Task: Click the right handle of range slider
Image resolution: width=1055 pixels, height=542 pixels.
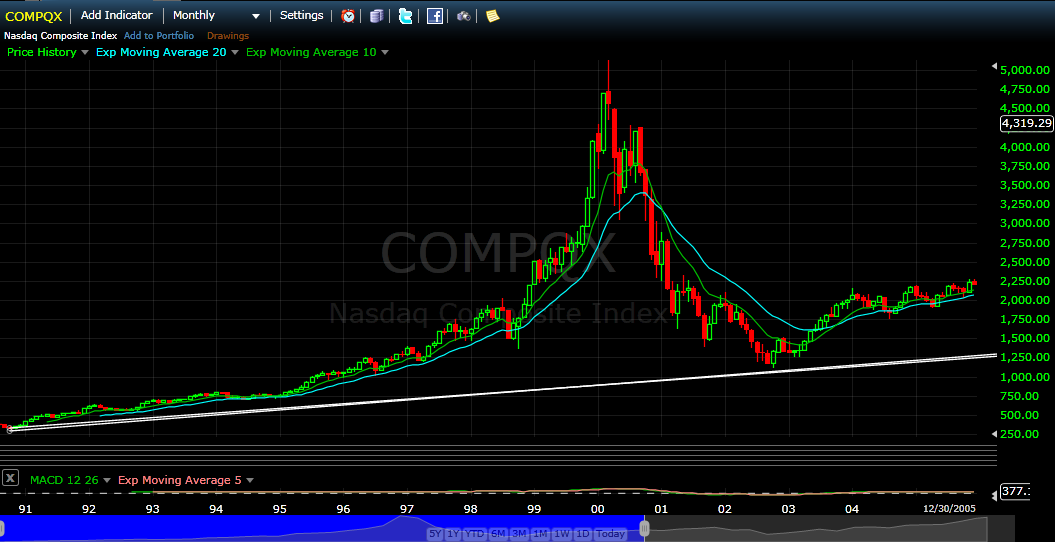Action: (x=644, y=529)
